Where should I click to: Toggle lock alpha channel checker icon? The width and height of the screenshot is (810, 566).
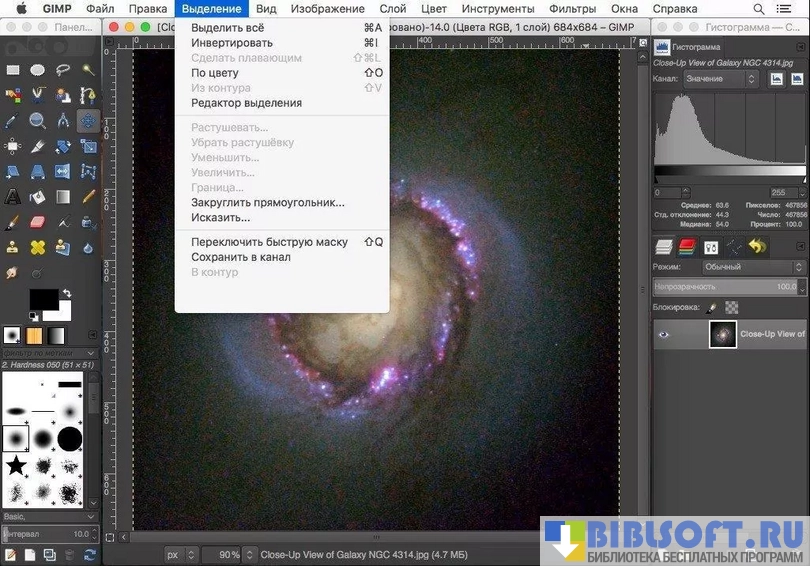click(x=732, y=307)
